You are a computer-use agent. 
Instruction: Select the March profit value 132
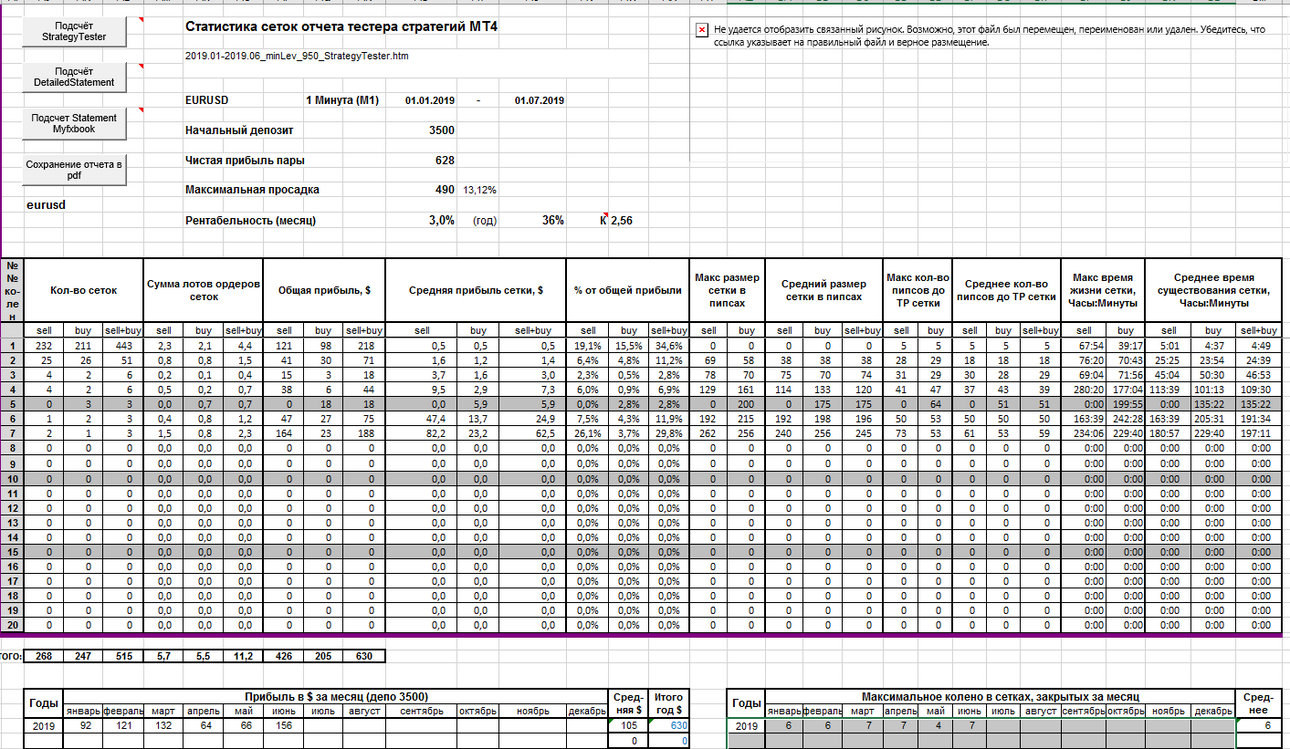[163, 726]
